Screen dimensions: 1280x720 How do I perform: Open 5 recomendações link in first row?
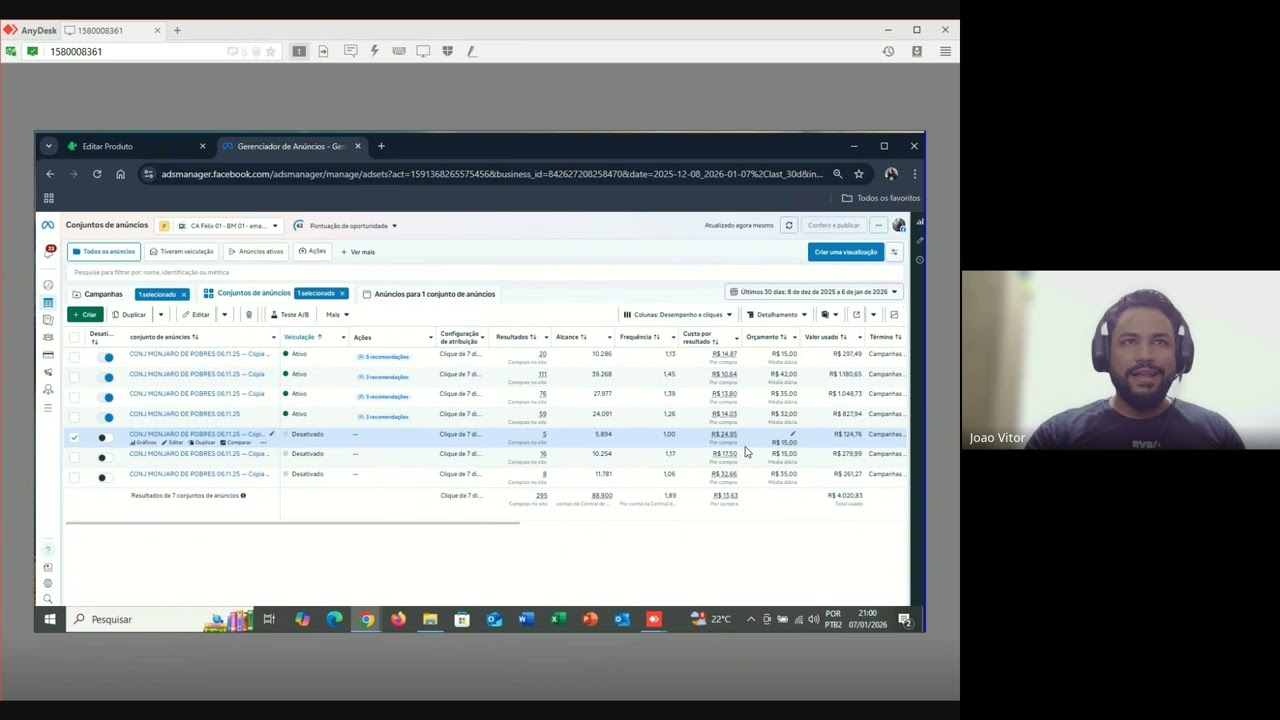pyautogui.click(x=383, y=357)
